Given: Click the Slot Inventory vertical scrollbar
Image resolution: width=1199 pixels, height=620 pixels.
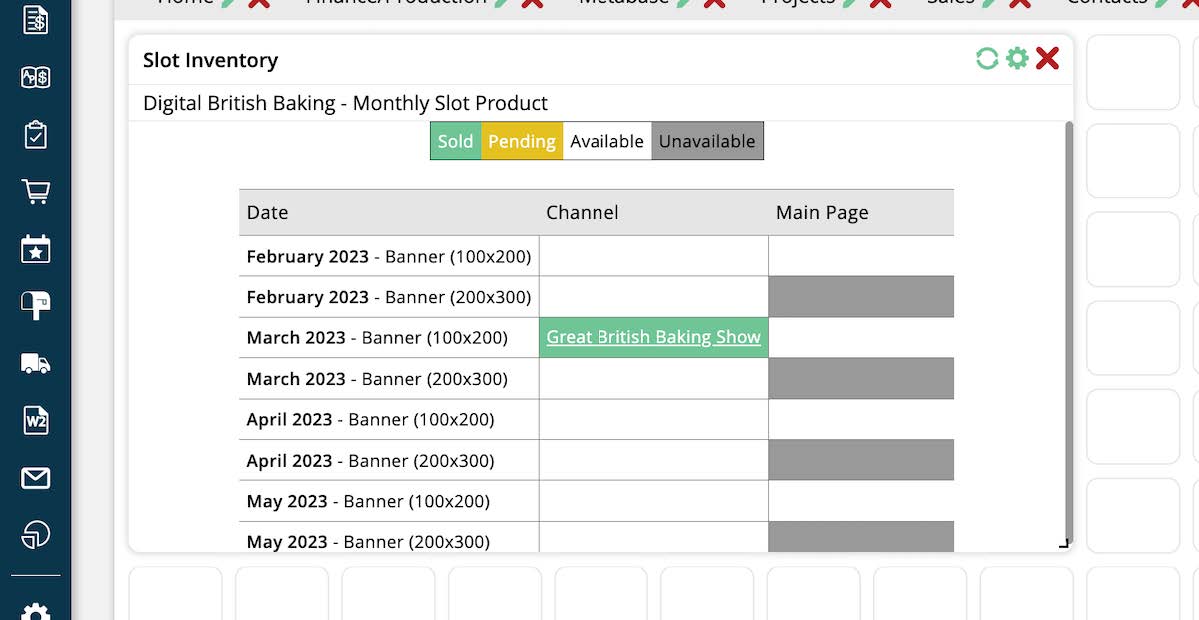Looking at the screenshot, I should [x=1068, y=330].
